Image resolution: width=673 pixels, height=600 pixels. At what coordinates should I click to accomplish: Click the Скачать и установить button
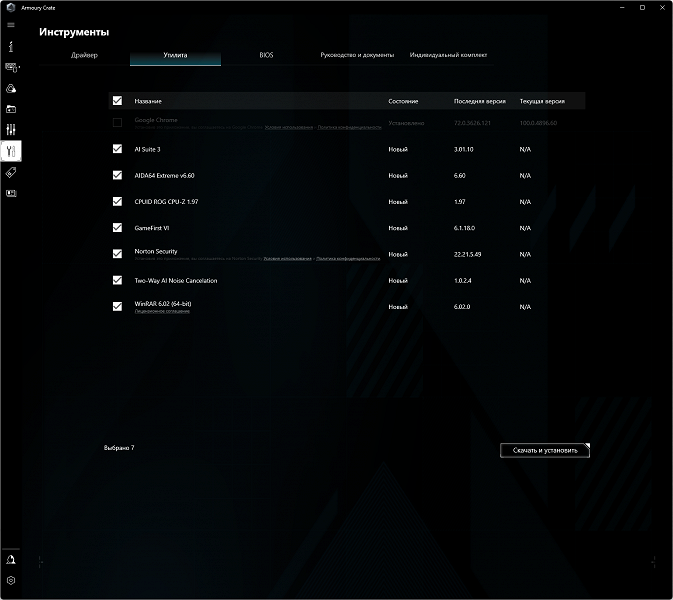click(x=545, y=450)
